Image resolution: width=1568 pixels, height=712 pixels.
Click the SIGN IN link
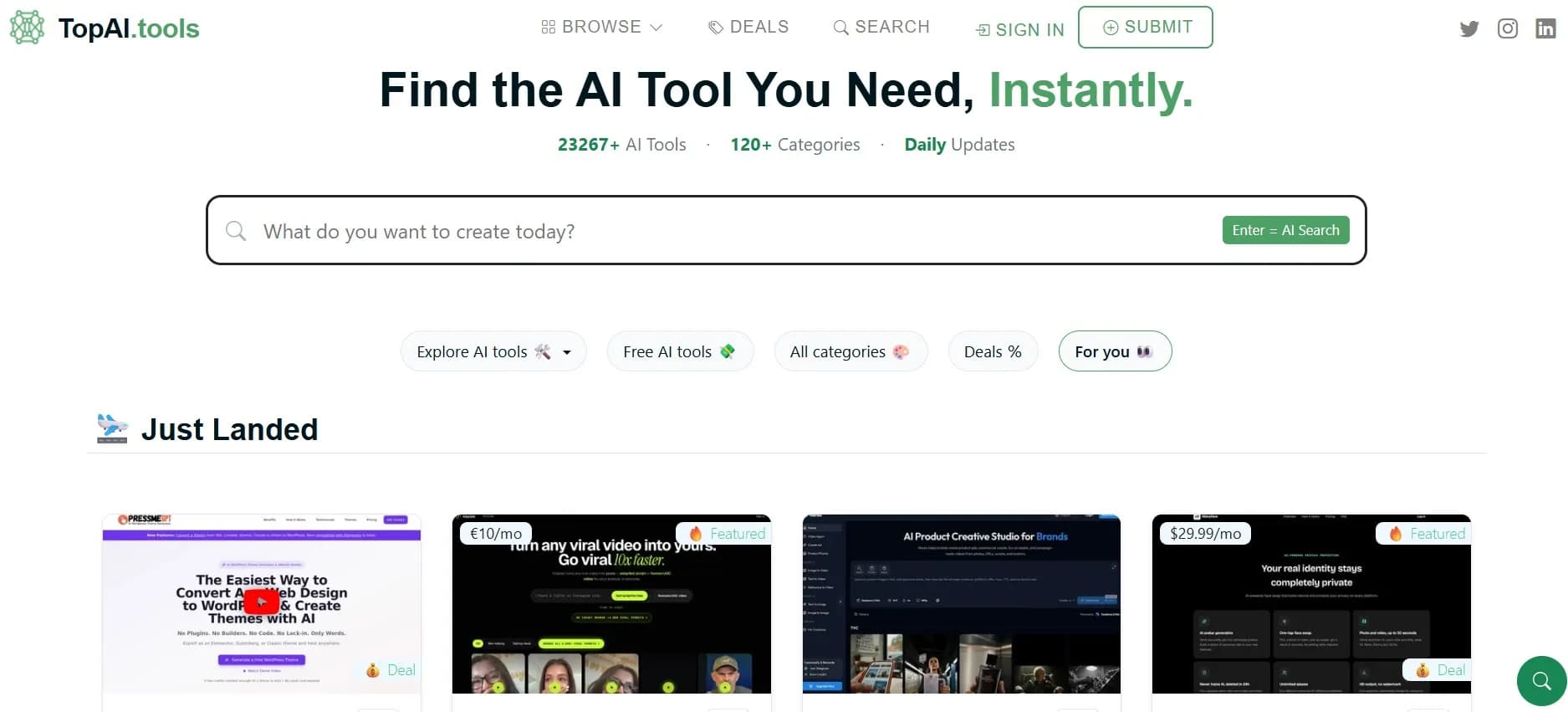click(x=1020, y=30)
